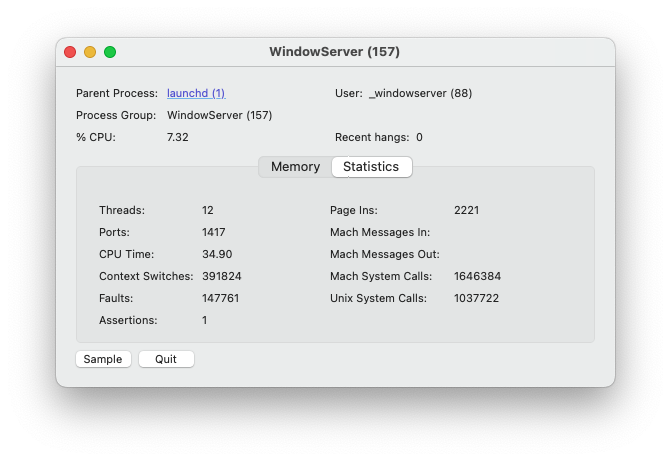Viewport: 671px width, 461px height.
Task: Click the Mach Messages In label
Action: click(x=380, y=232)
